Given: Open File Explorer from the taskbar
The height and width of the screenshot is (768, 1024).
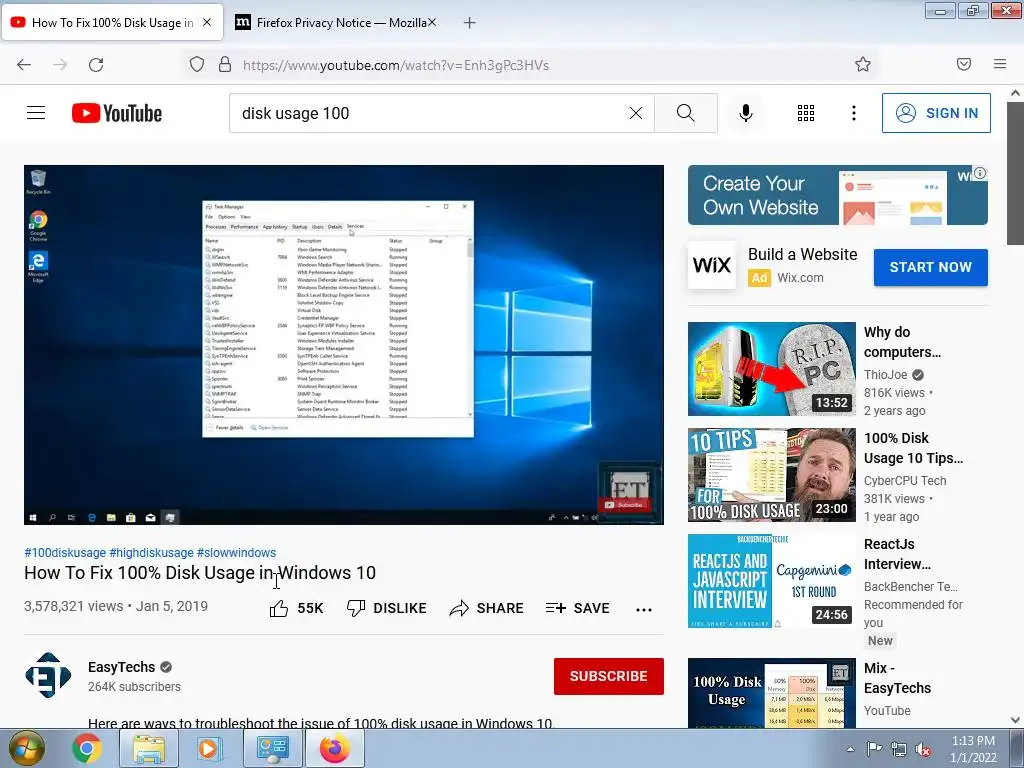Looking at the screenshot, I should 149,748.
